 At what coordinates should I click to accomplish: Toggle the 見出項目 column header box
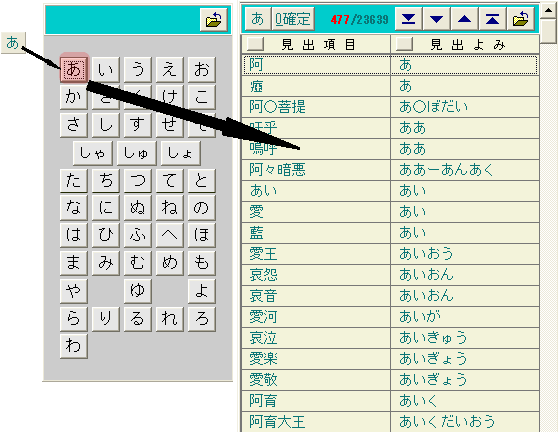[255, 44]
